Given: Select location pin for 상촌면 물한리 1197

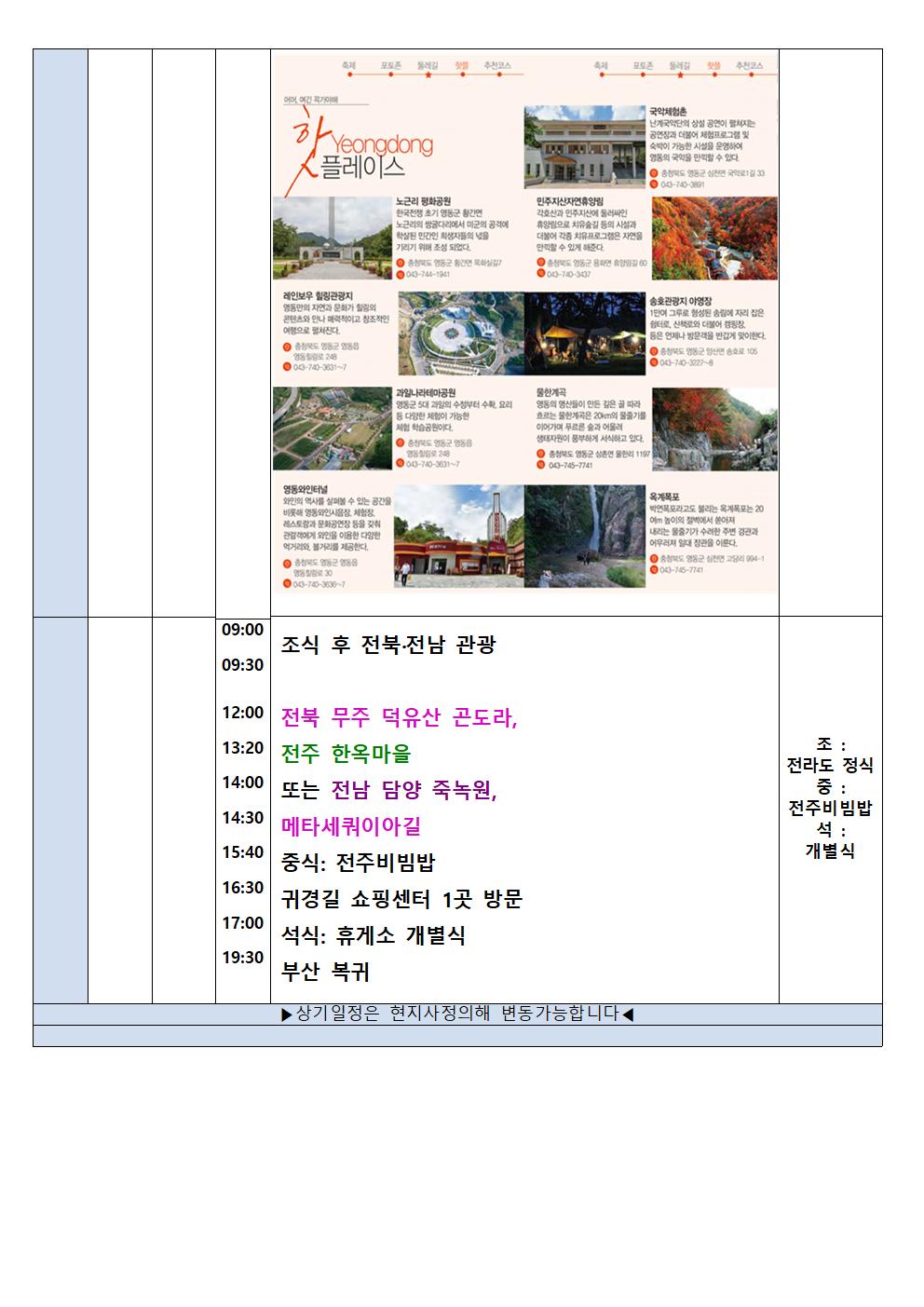Looking at the screenshot, I should point(541,454).
